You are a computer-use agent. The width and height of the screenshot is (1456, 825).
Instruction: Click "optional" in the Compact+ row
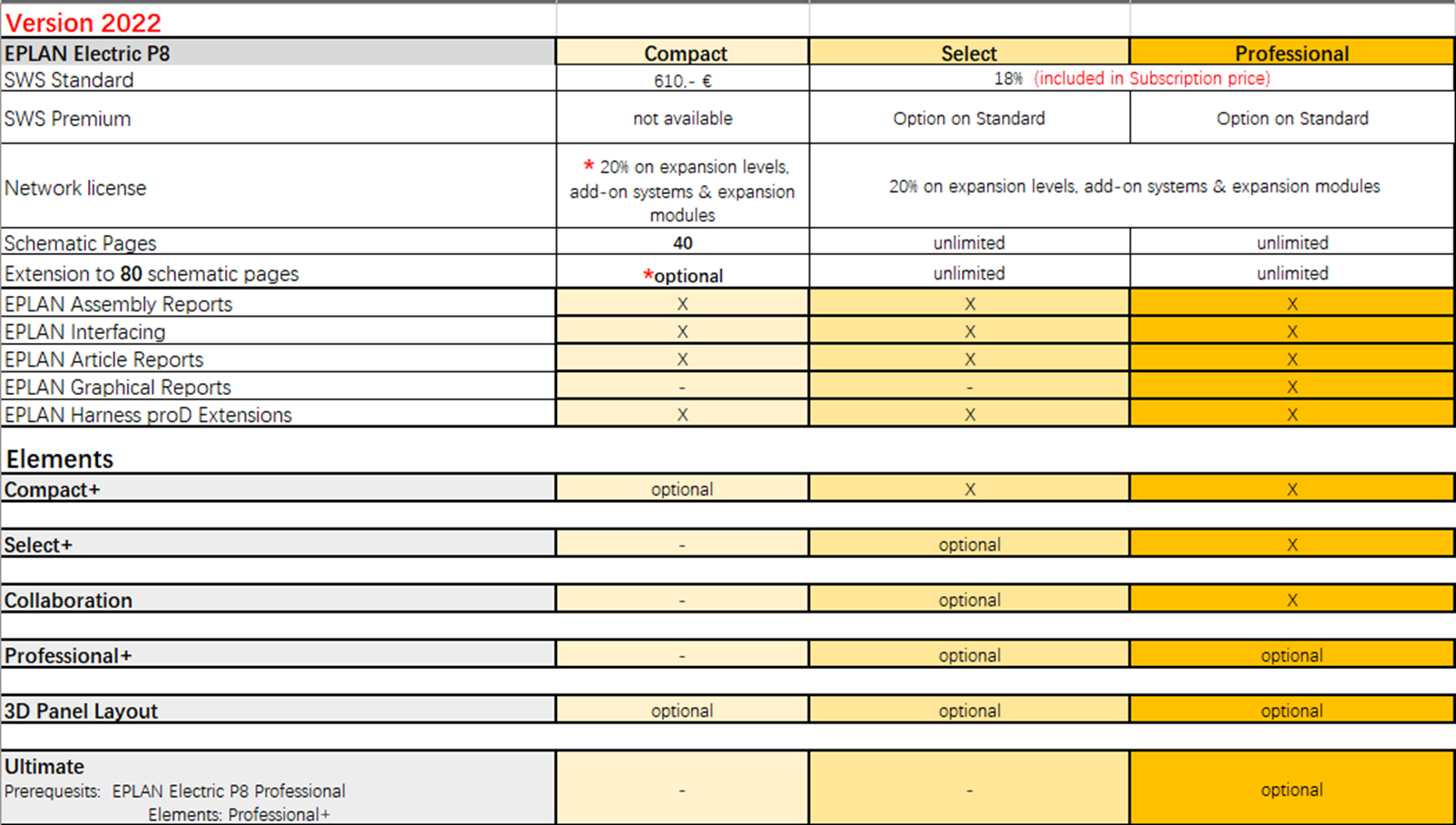point(682,489)
